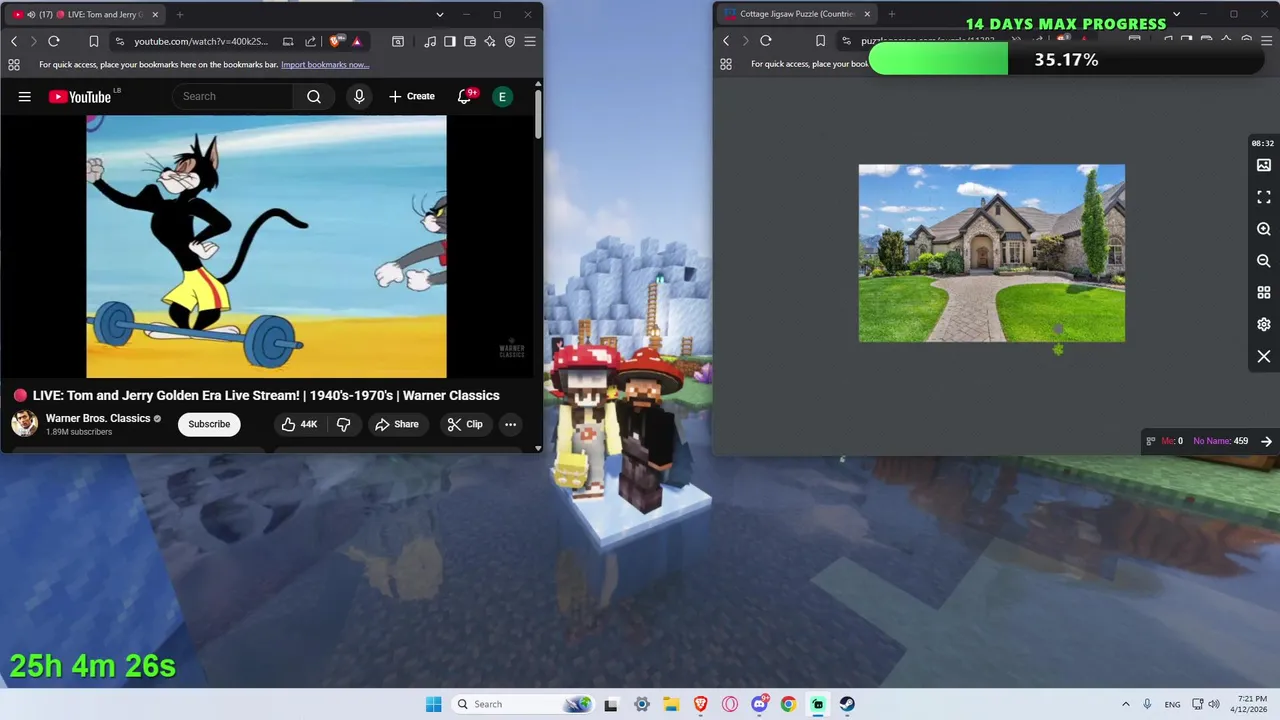The width and height of the screenshot is (1280, 720).
Task: Click the youtube.com address bar URL
Action: pyautogui.click(x=201, y=41)
